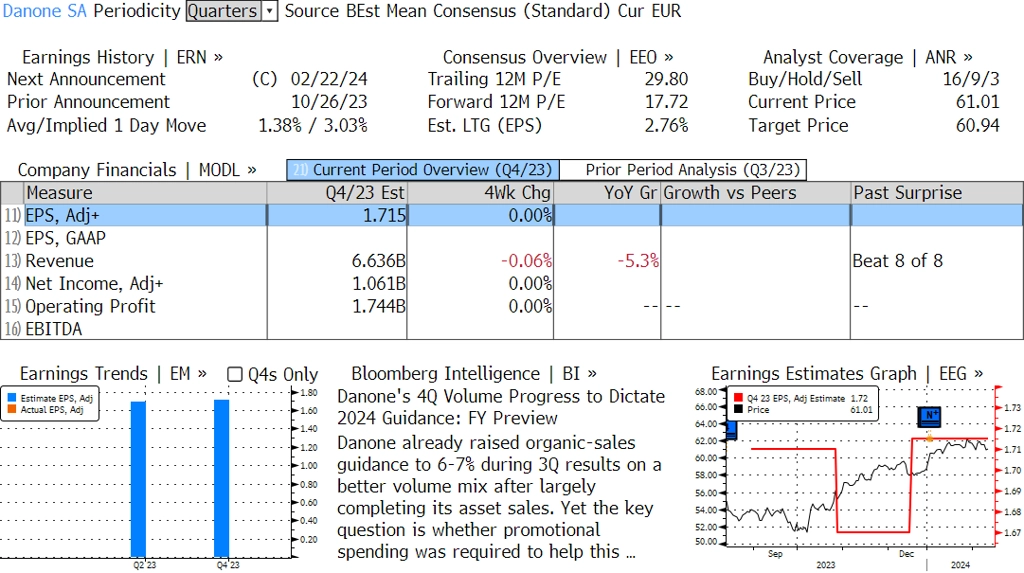
Task: Open Company Financials MODL link
Action: 136,170
